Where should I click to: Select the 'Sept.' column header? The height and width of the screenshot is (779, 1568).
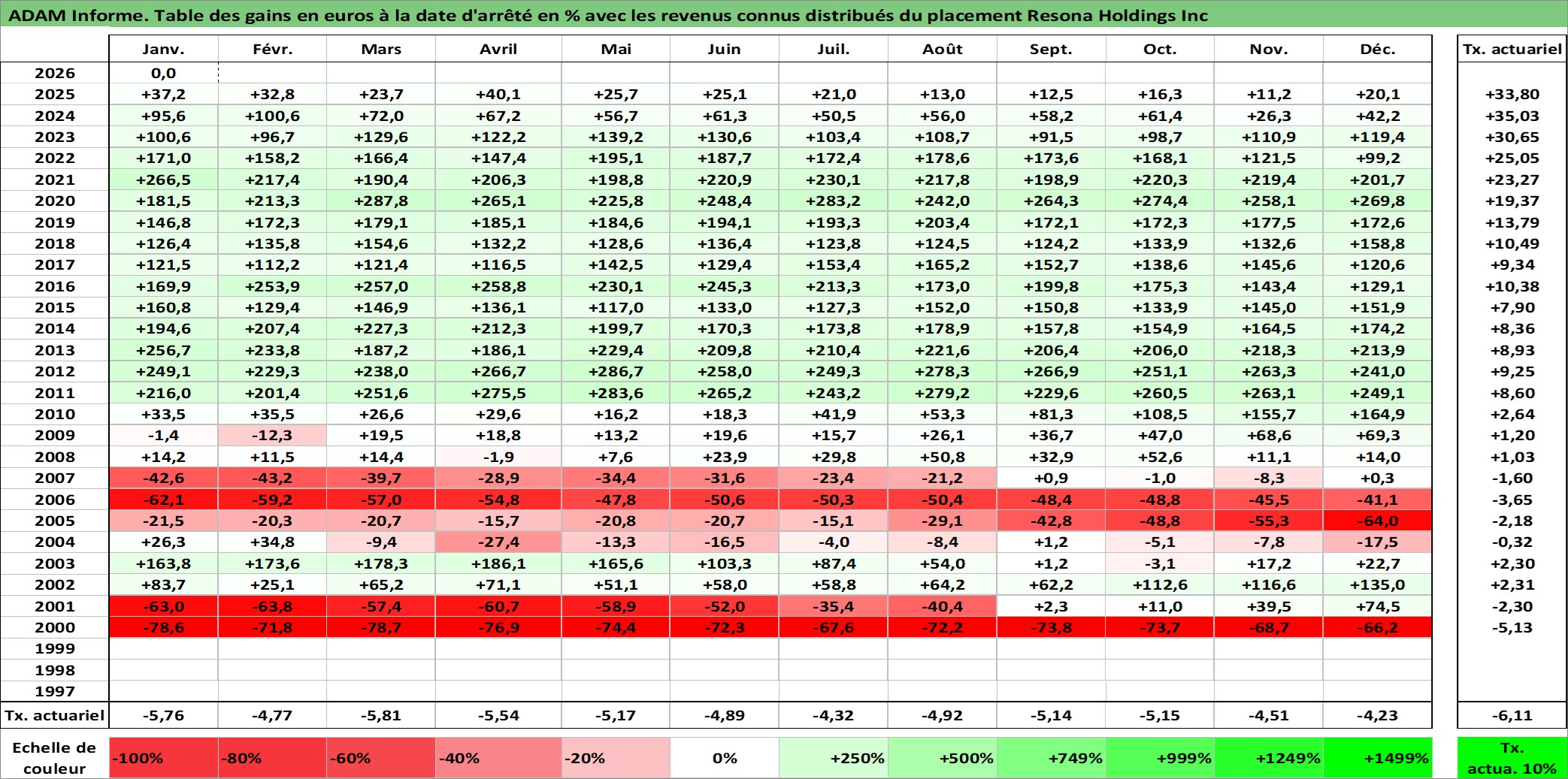pos(1052,49)
